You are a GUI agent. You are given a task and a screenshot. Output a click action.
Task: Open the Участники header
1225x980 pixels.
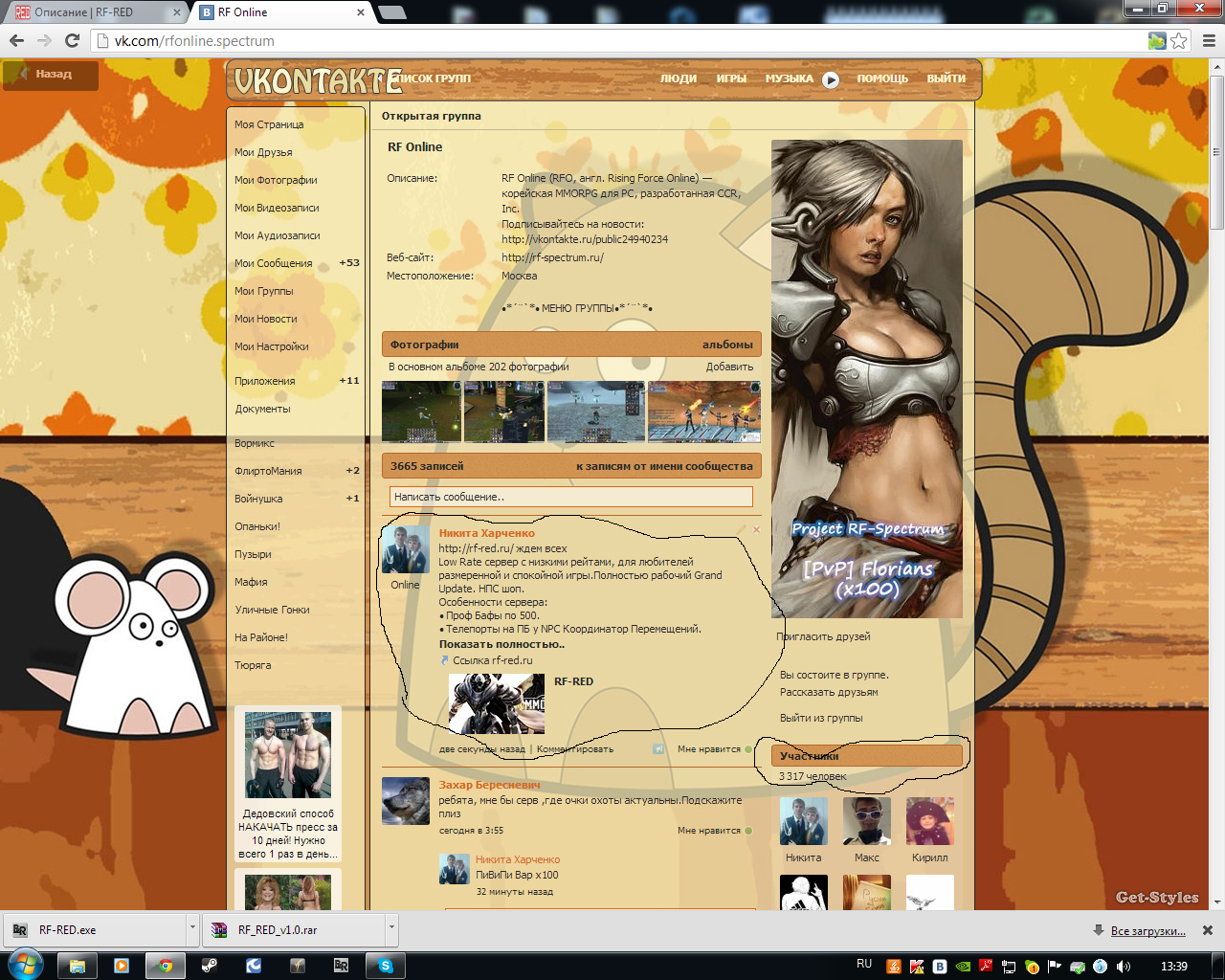867,756
